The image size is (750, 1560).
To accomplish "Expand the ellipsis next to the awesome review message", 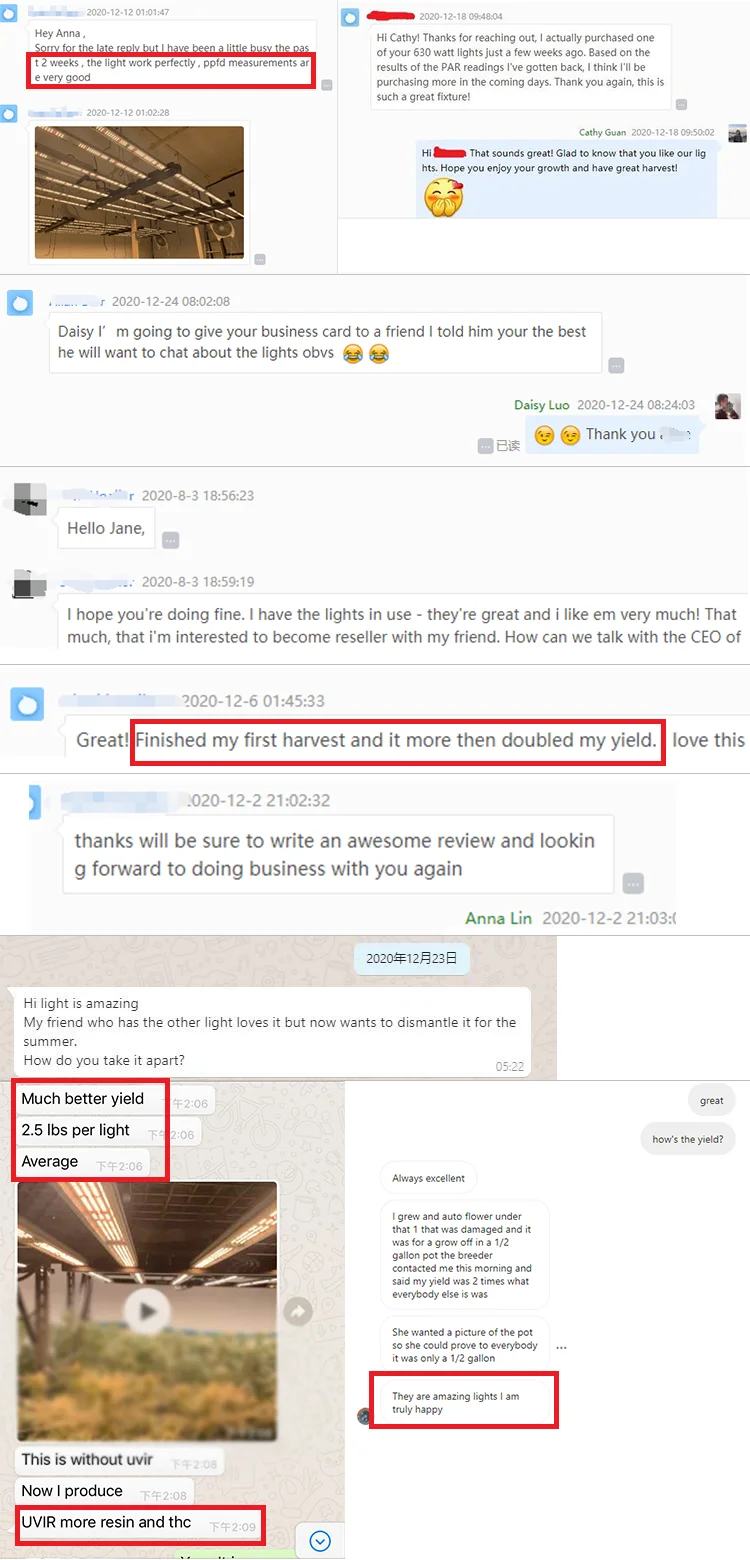I will coord(633,883).
